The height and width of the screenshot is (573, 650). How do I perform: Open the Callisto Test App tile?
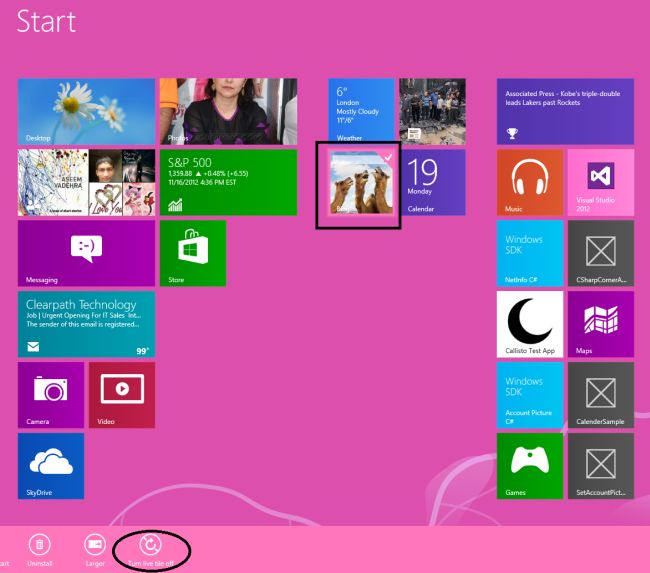point(530,324)
